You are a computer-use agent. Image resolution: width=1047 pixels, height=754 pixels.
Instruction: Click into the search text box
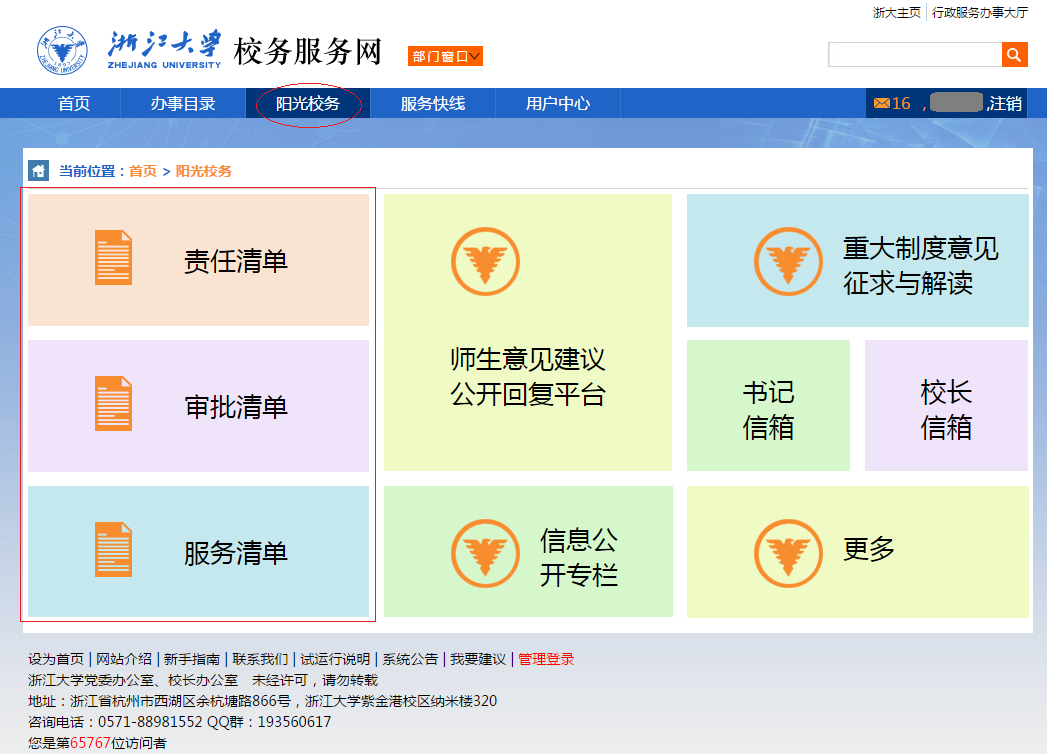[914, 55]
